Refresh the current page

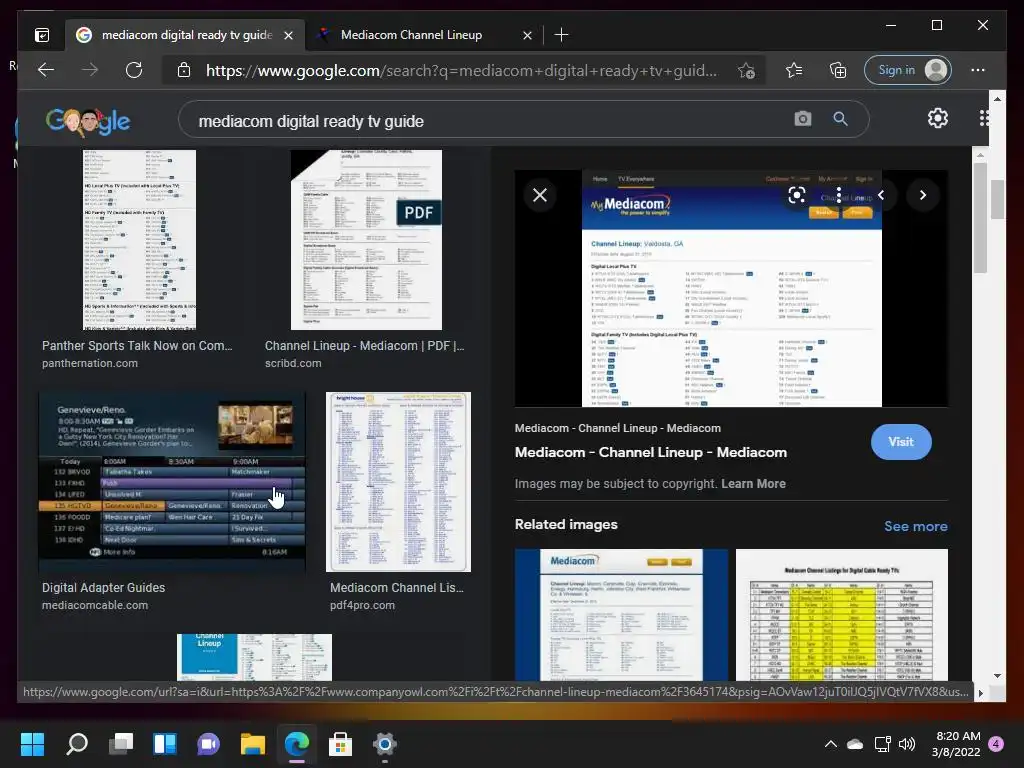pos(134,70)
